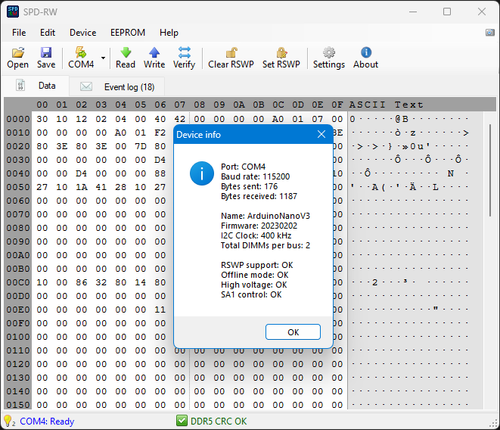500x430 pixels.
Task: Click the window resize grip in status bar
Action: [x=493, y=423]
